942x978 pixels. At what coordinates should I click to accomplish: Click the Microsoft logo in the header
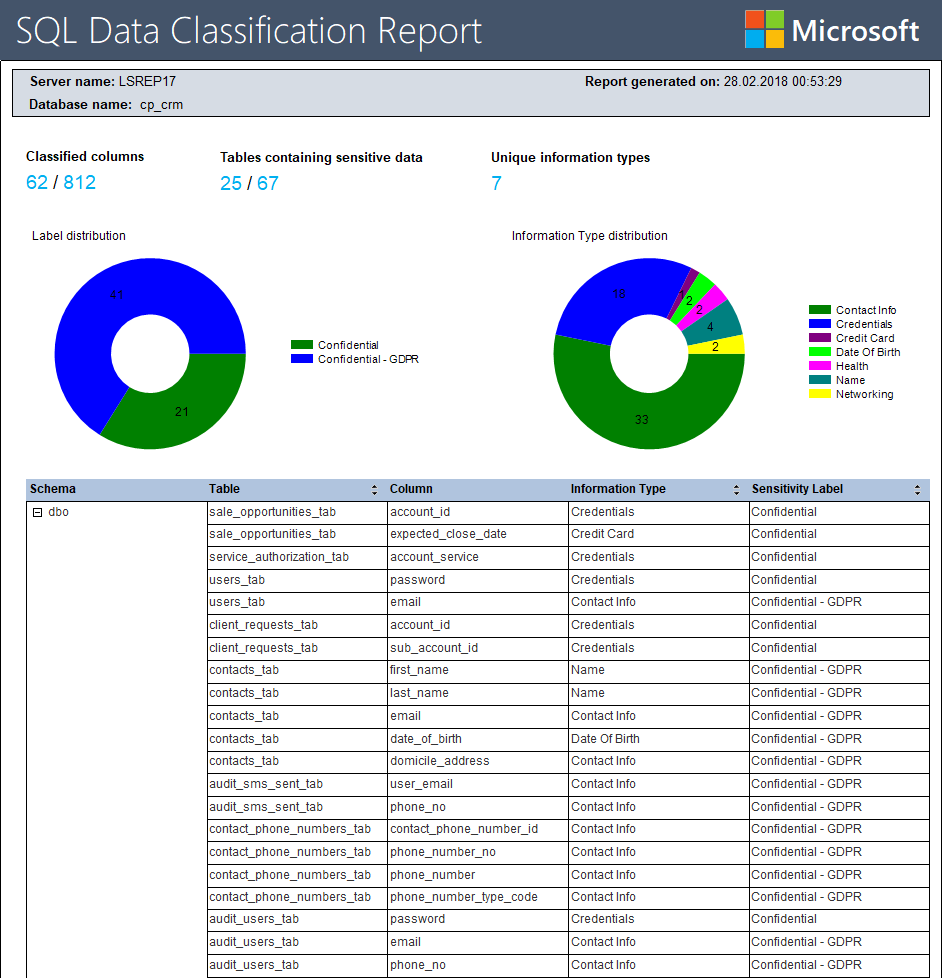[x=831, y=30]
